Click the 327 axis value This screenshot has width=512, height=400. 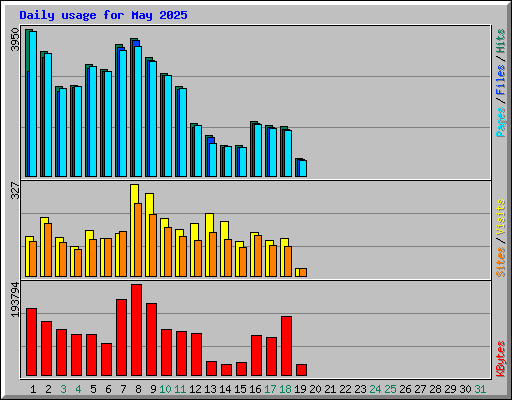click(x=15, y=190)
